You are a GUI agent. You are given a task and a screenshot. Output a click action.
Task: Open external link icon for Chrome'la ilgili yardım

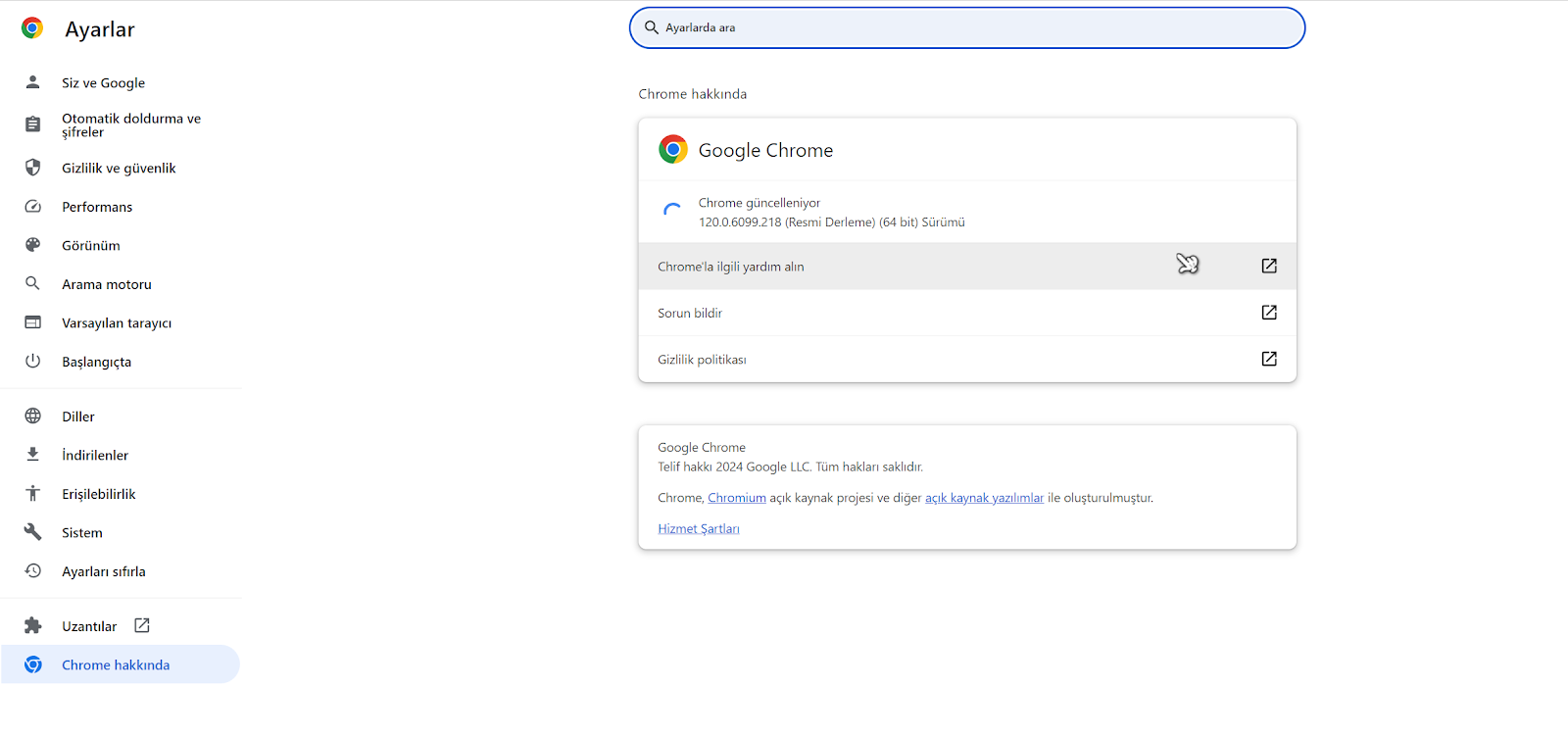(x=1269, y=266)
